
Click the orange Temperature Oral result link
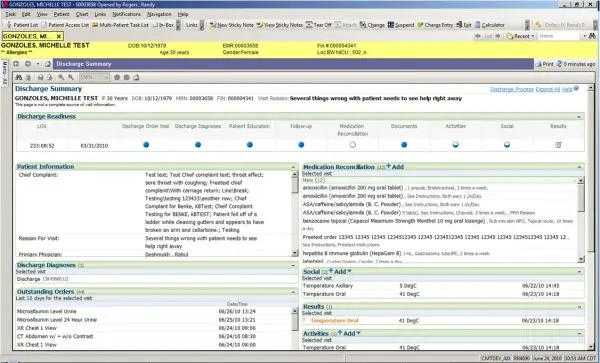(334, 321)
